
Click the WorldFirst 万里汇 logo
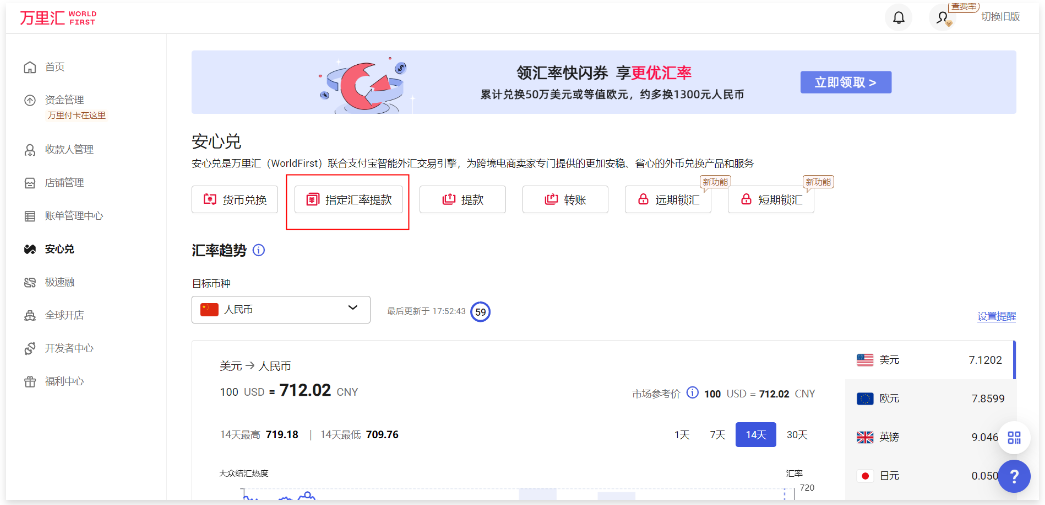pyautogui.click(x=57, y=17)
